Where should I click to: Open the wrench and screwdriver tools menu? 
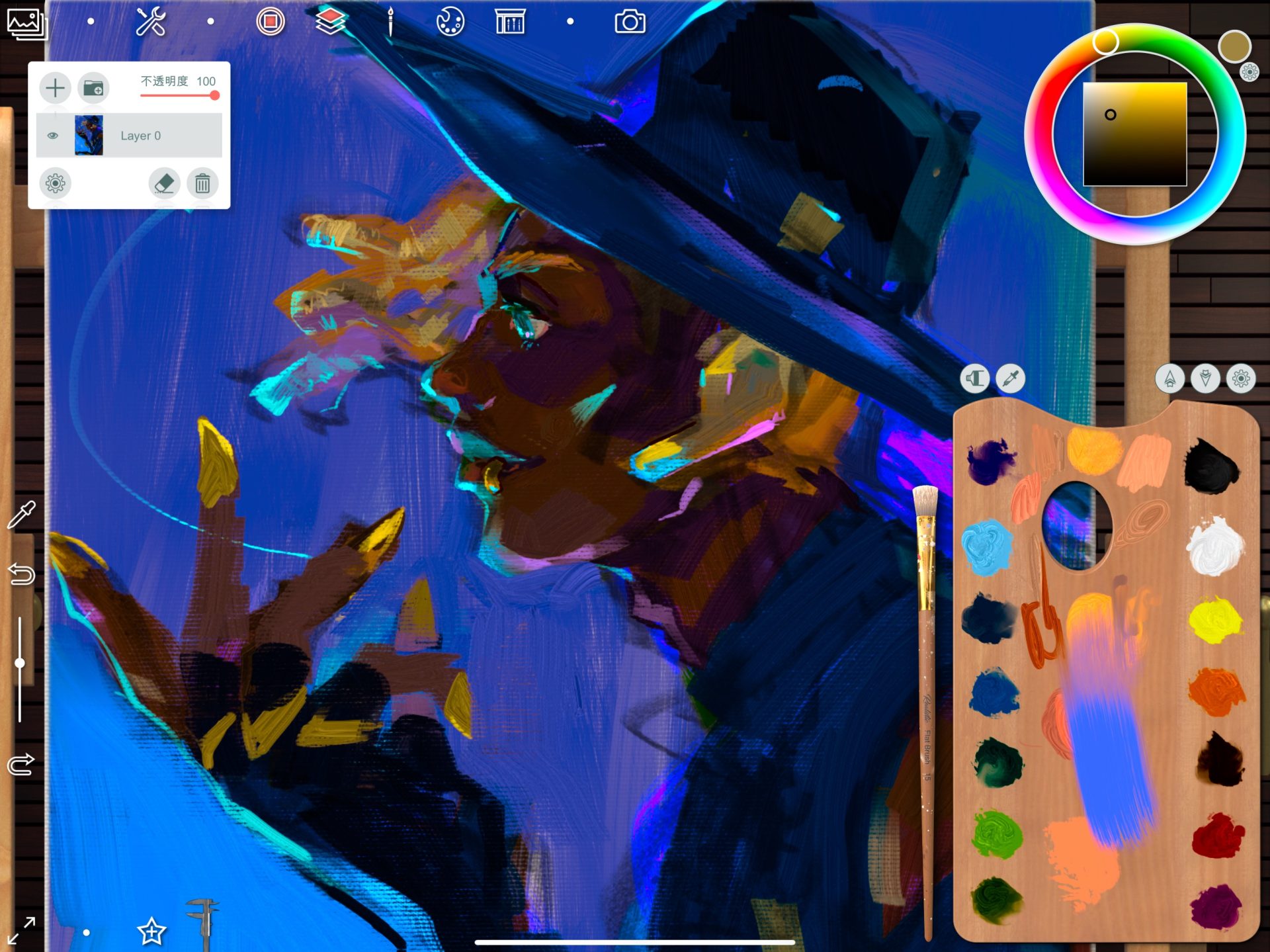click(x=150, y=22)
